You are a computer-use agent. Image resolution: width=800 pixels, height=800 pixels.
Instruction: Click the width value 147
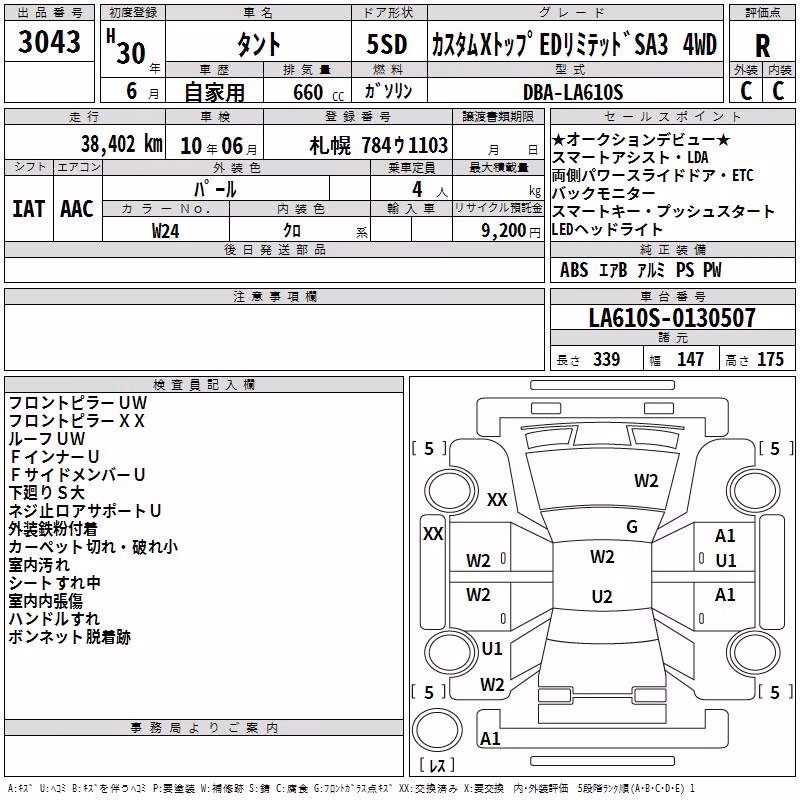tap(690, 360)
